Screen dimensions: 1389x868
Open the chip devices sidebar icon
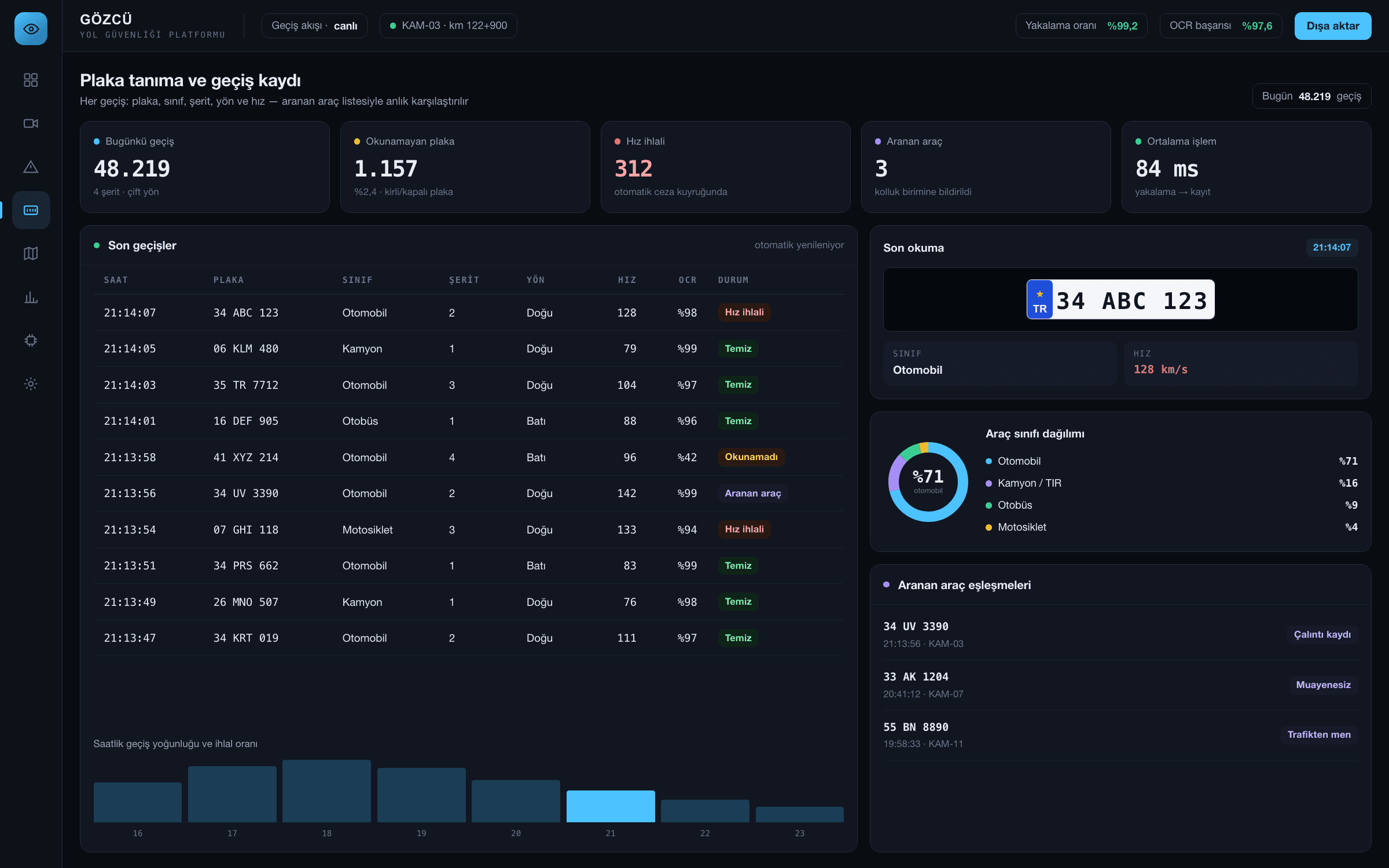[x=31, y=340]
